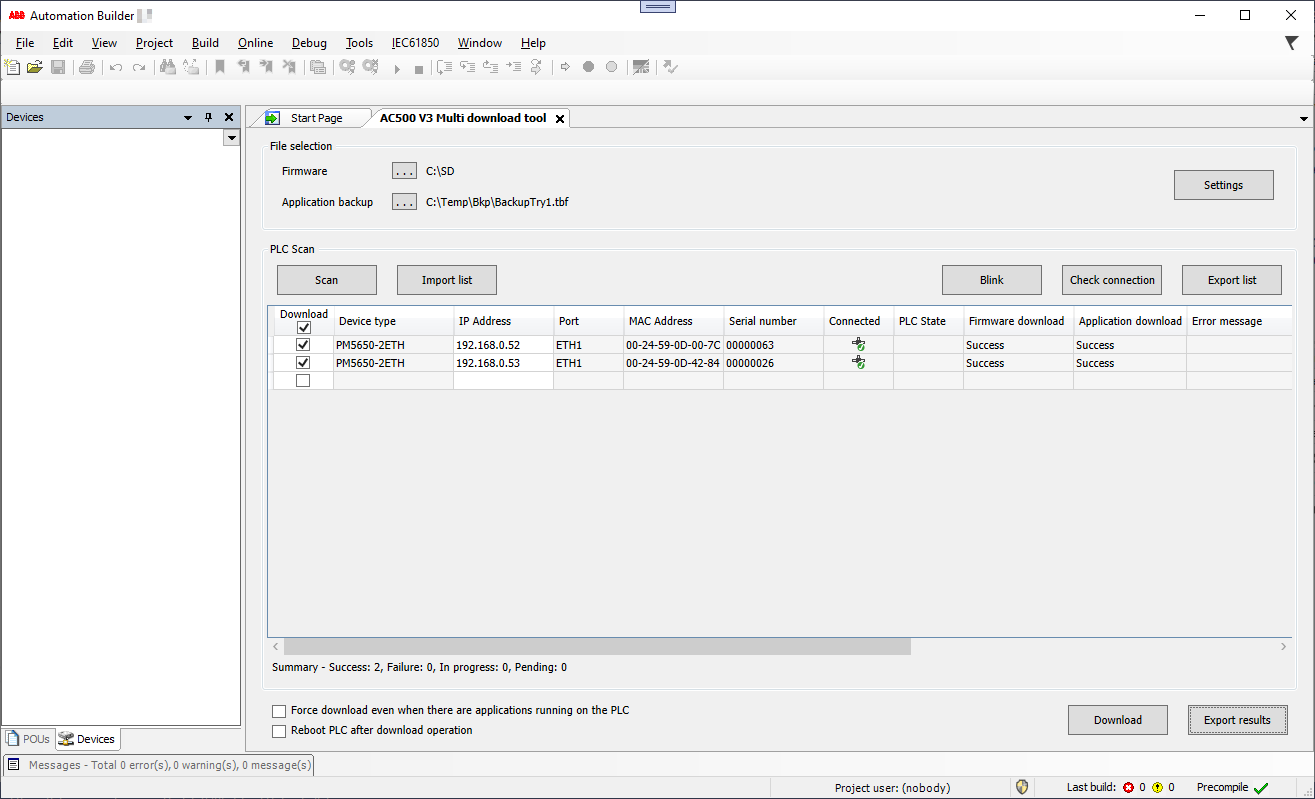The width and height of the screenshot is (1315, 799).
Task: Click the checkmark icon at toolbar end
Action: click(671, 67)
